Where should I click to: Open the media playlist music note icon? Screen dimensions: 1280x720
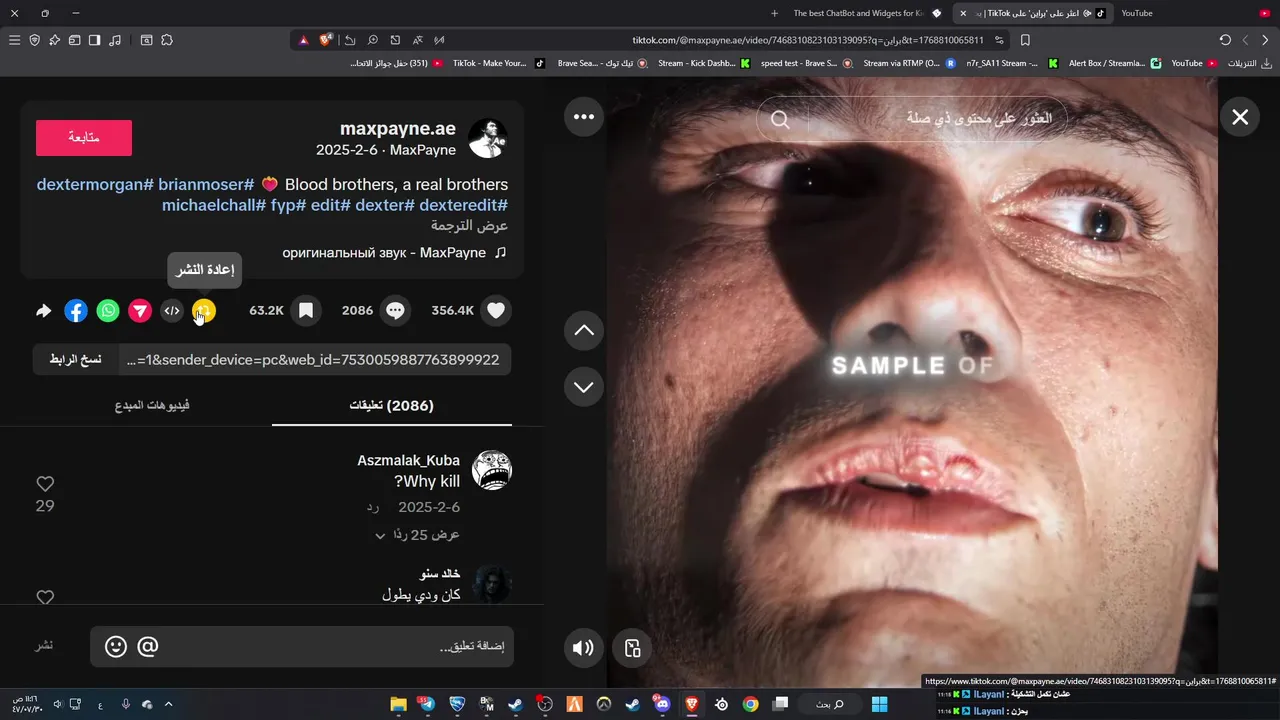115,40
